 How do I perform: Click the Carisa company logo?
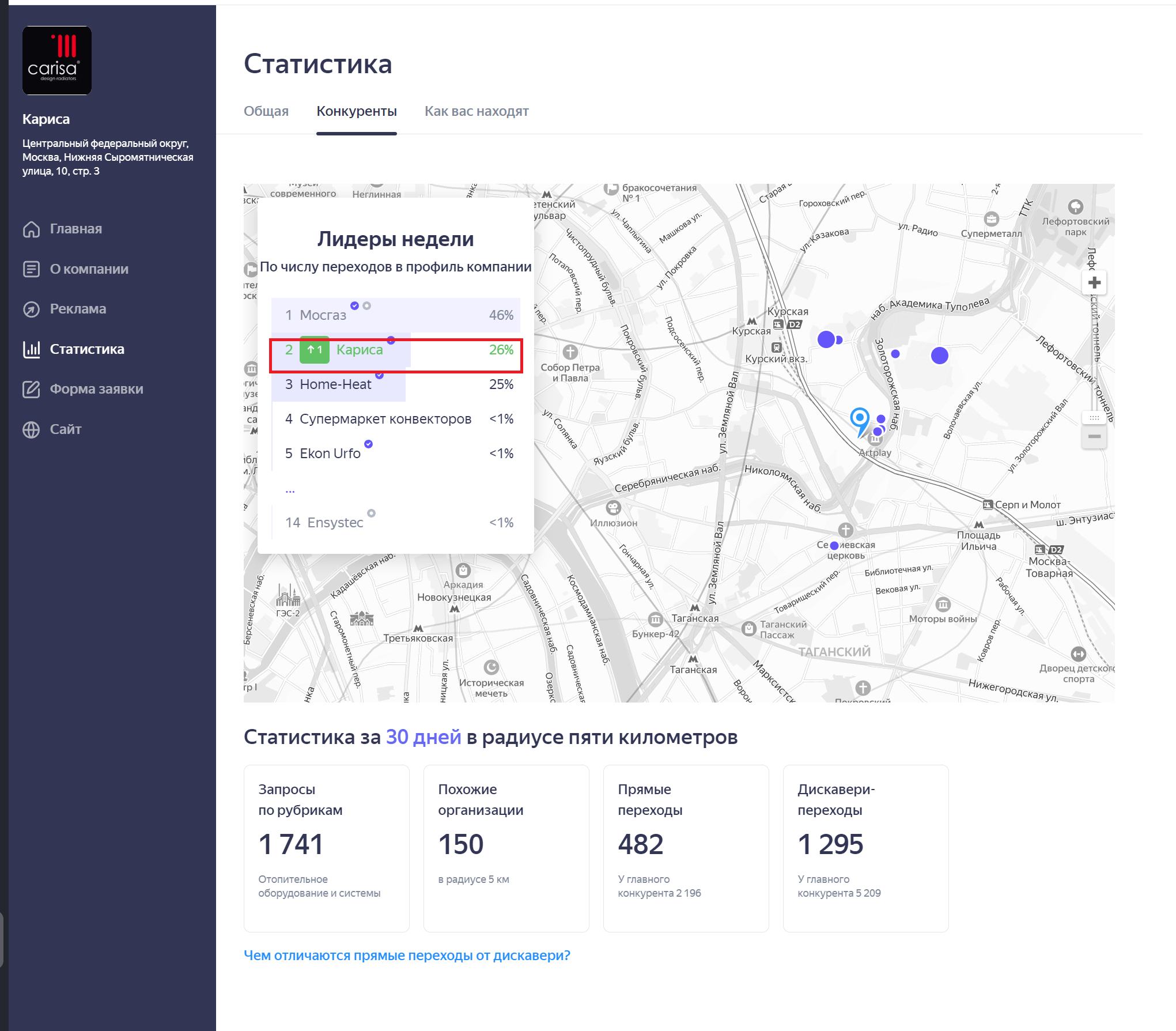[x=57, y=61]
